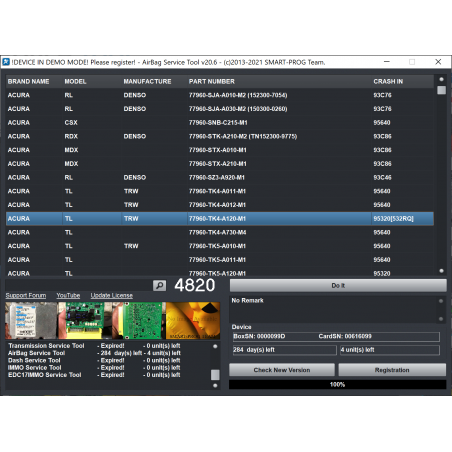Screen dimensions: 452x452
Task: Select RL row 77960-SZ3-A920-M1
Action: [x=220, y=177]
